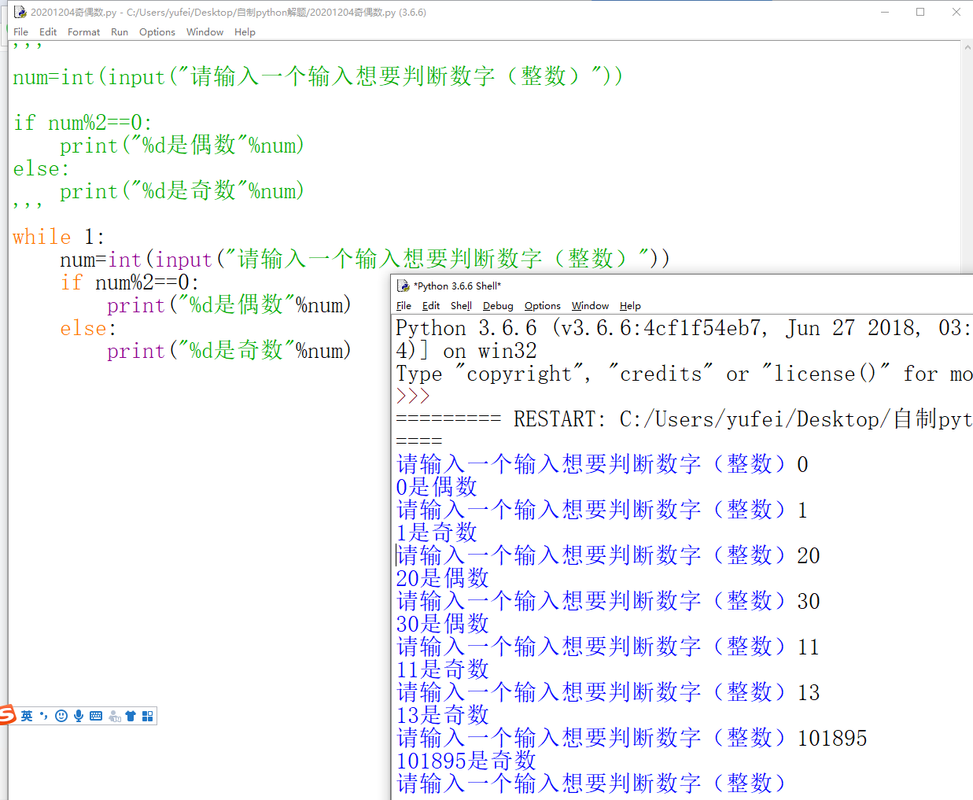The height and width of the screenshot is (800, 973).
Task: Open the emoji smiley panel in the Sogou bar
Action: point(61,716)
